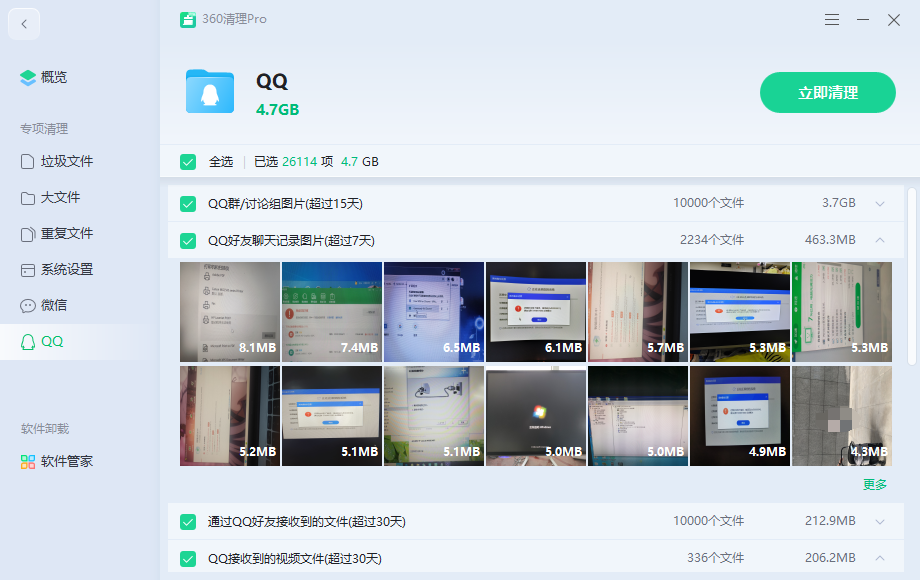Click the QQ bell icon in sidebar
This screenshot has width=920, height=580.
coord(28,342)
